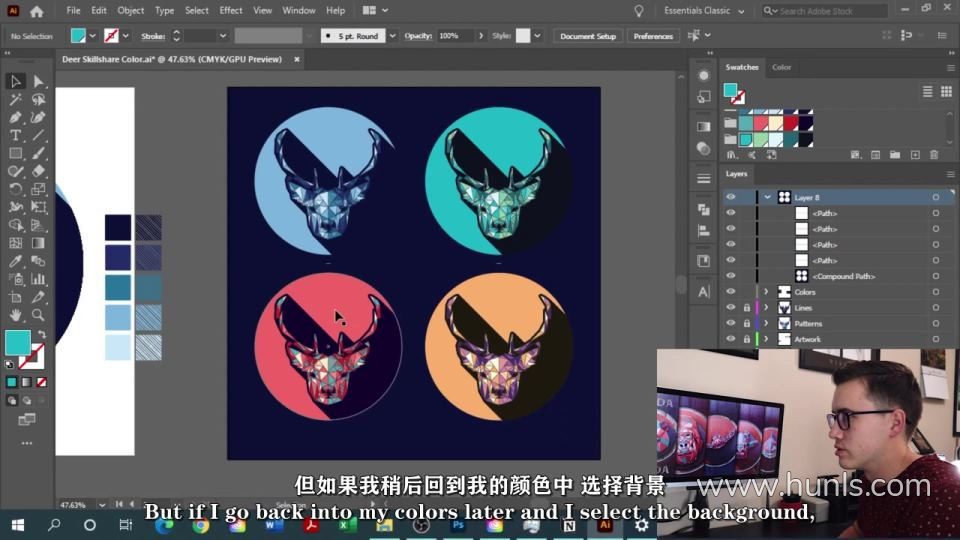Select the Type tool
960x540 pixels.
pos(15,135)
